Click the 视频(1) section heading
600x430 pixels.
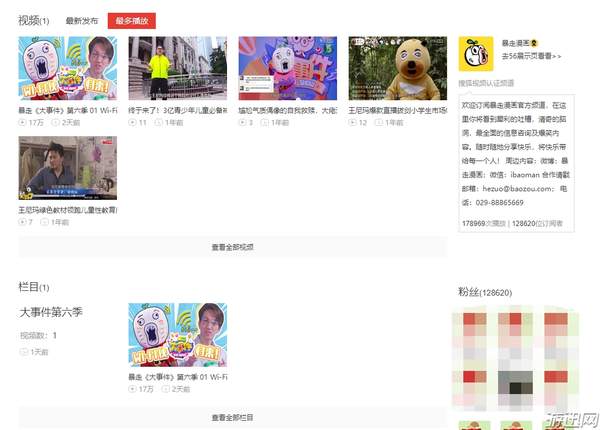[x=34, y=21]
